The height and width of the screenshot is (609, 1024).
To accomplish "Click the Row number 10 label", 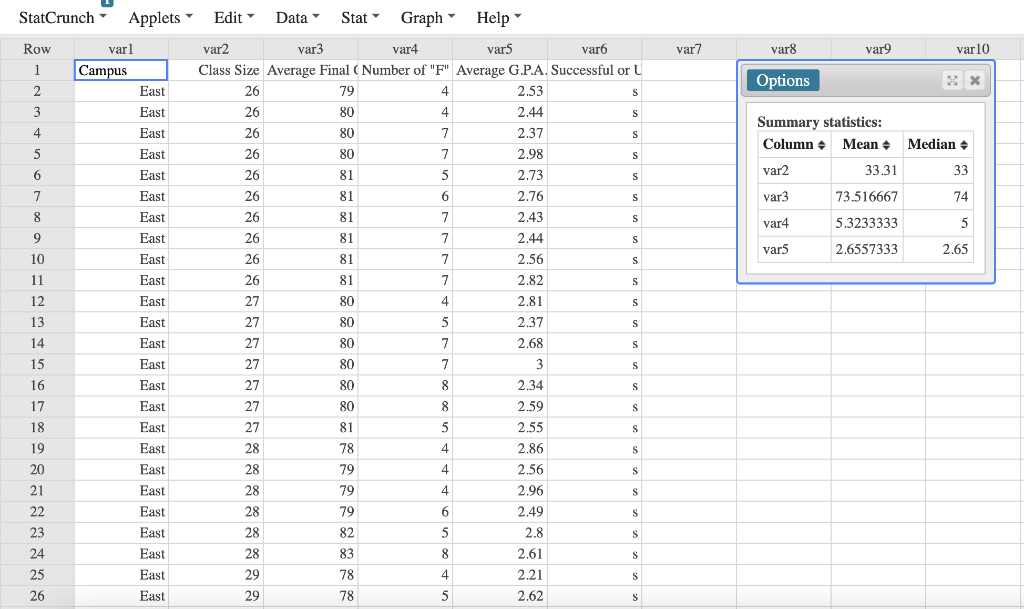I will 36,259.
